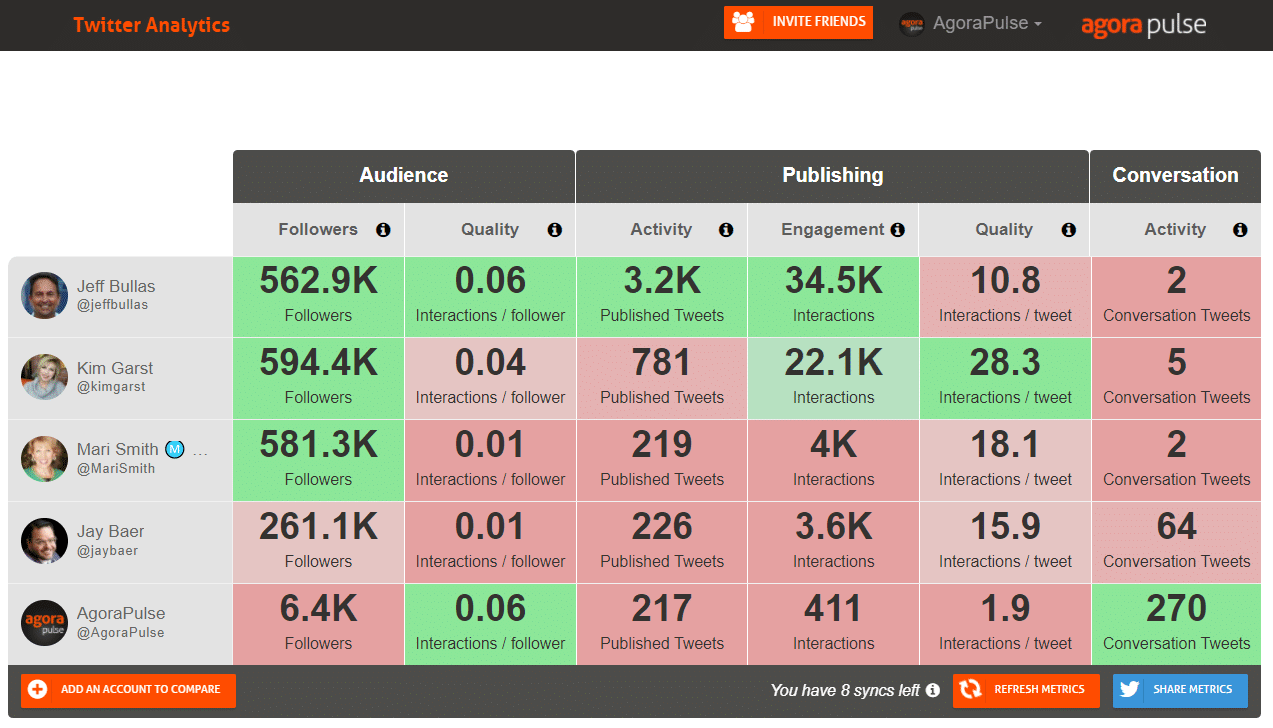Click Share Metrics button
Screen dimensions: 1273x728
tap(1180, 690)
